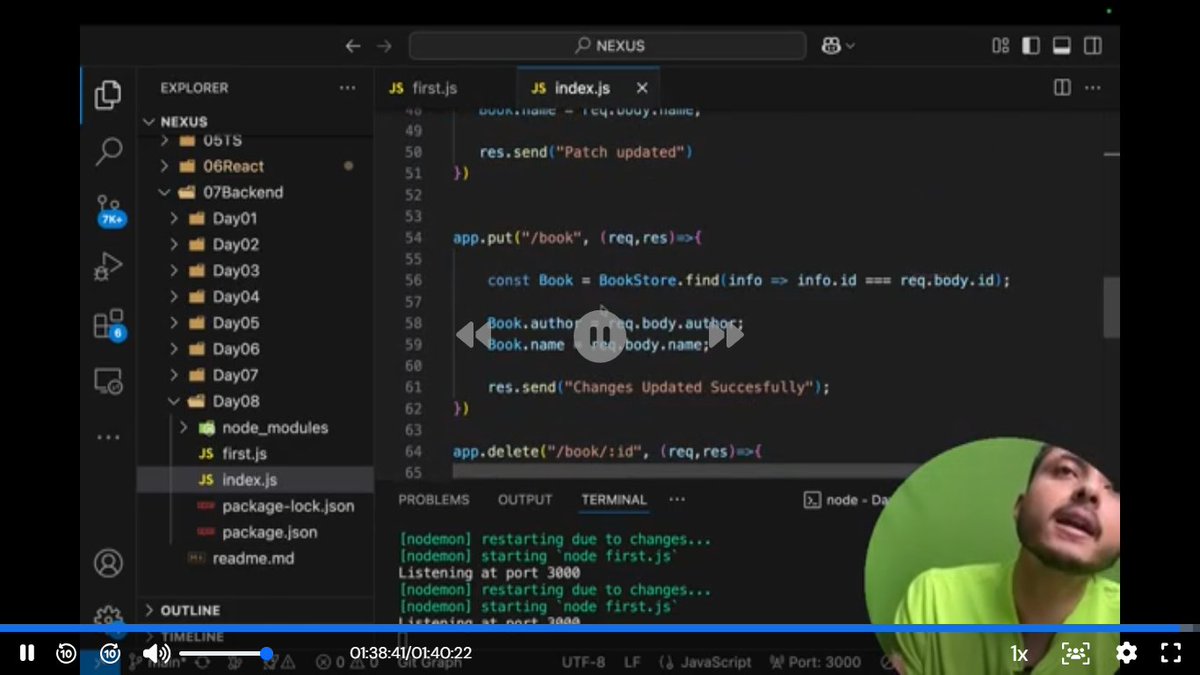The height and width of the screenshot is (675, 1200).
Task: Toggle the secondary side bar visibility
Action: click(x=1093, y=45)
